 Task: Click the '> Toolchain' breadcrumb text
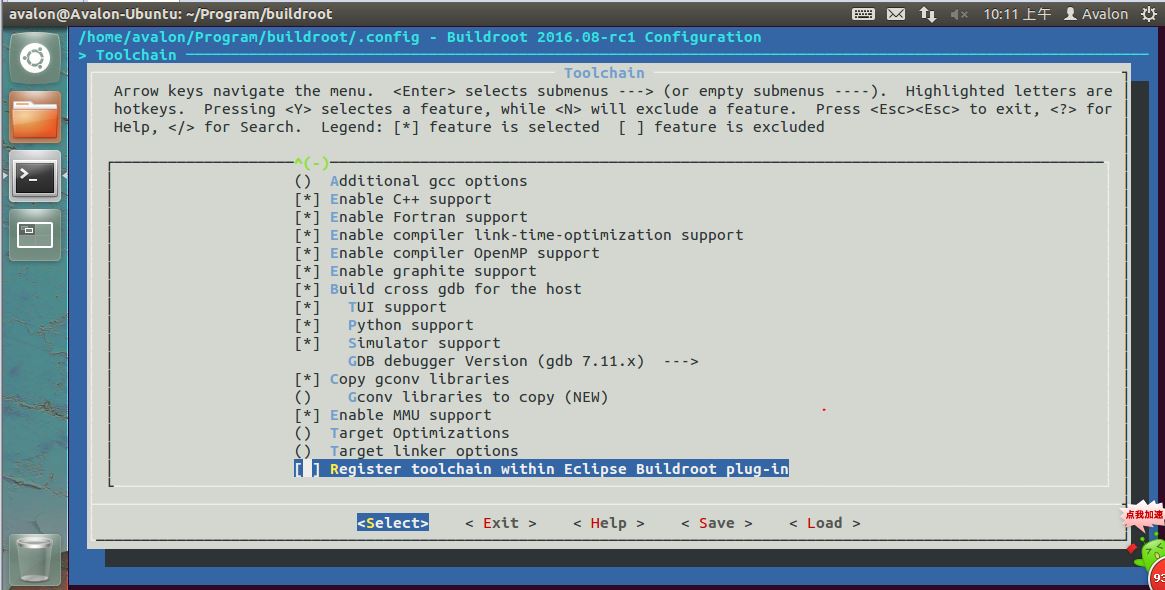point(127,55)
